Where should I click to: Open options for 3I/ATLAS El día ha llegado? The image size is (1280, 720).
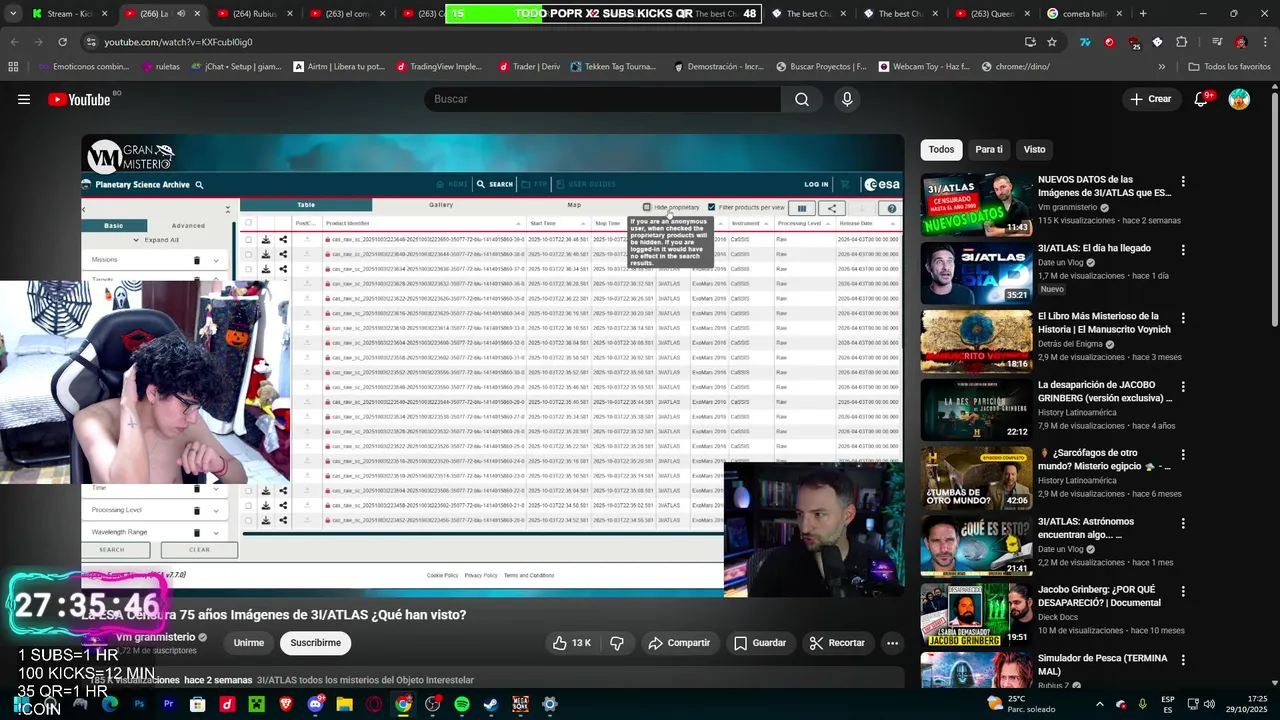(x=1183, y=250)
